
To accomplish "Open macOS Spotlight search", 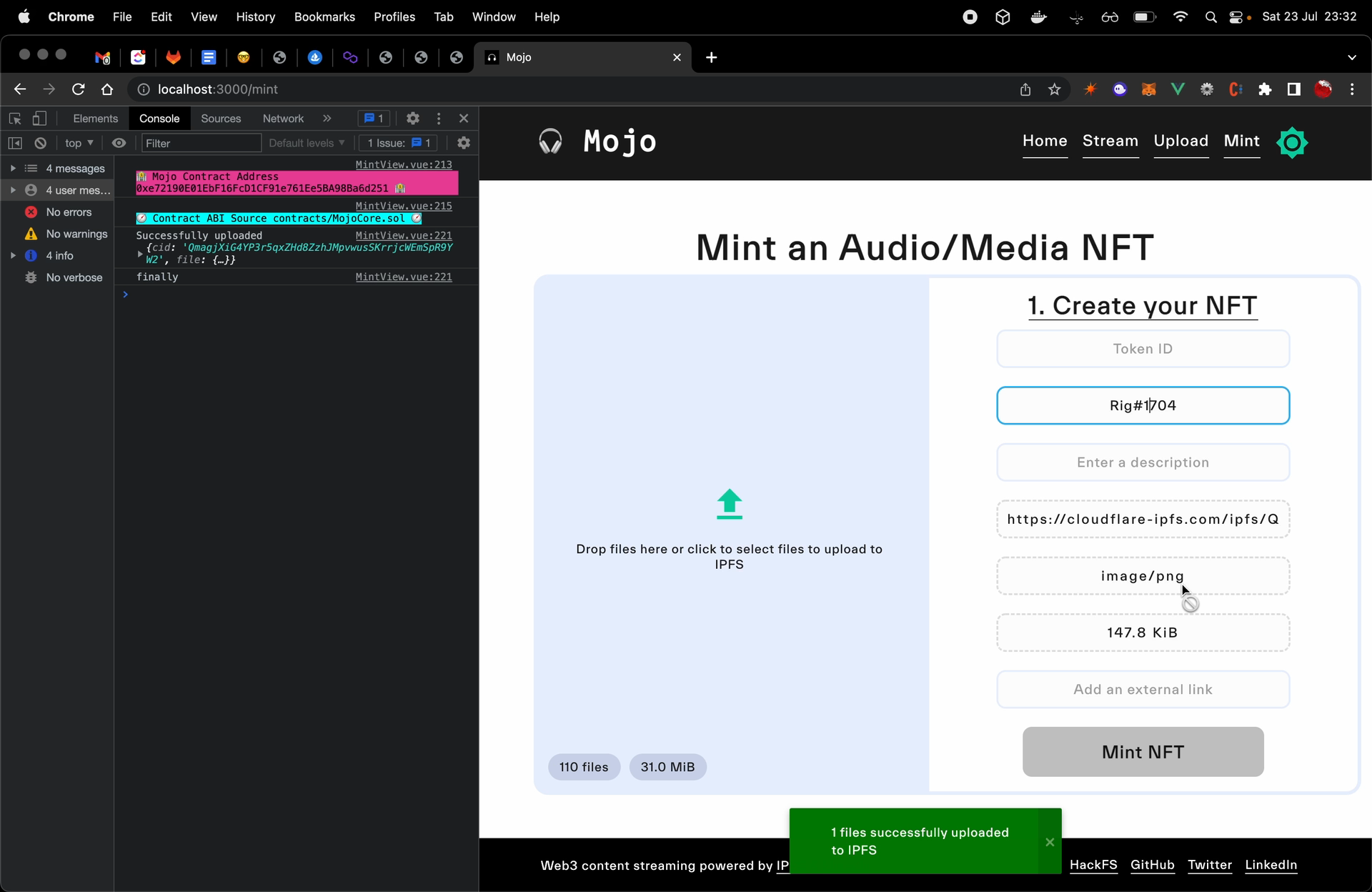I will click(1211, 17).
